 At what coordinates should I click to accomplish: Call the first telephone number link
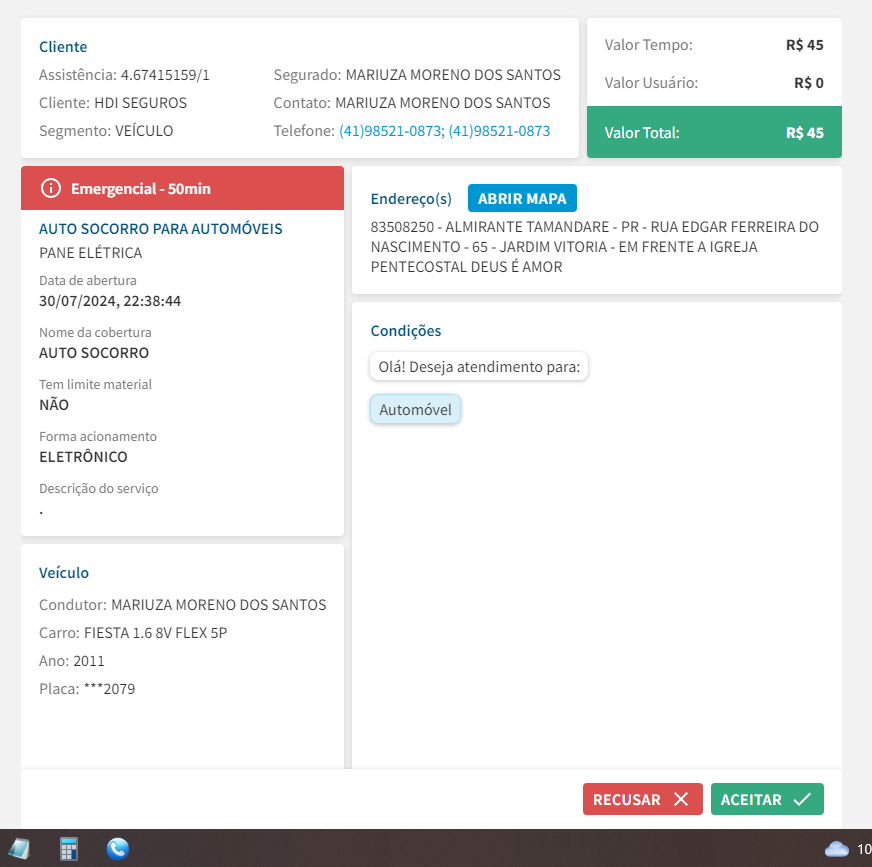(x=391, y=131)
